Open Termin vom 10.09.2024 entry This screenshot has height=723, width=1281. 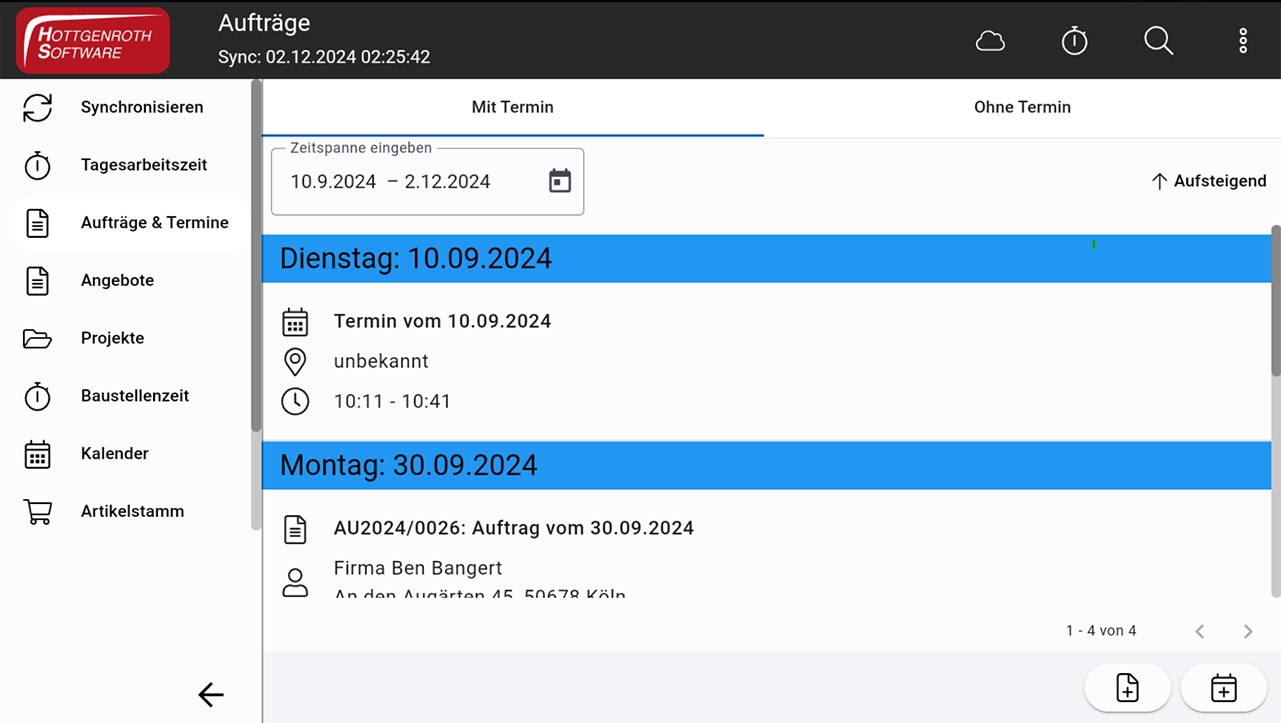coord(442,321)
